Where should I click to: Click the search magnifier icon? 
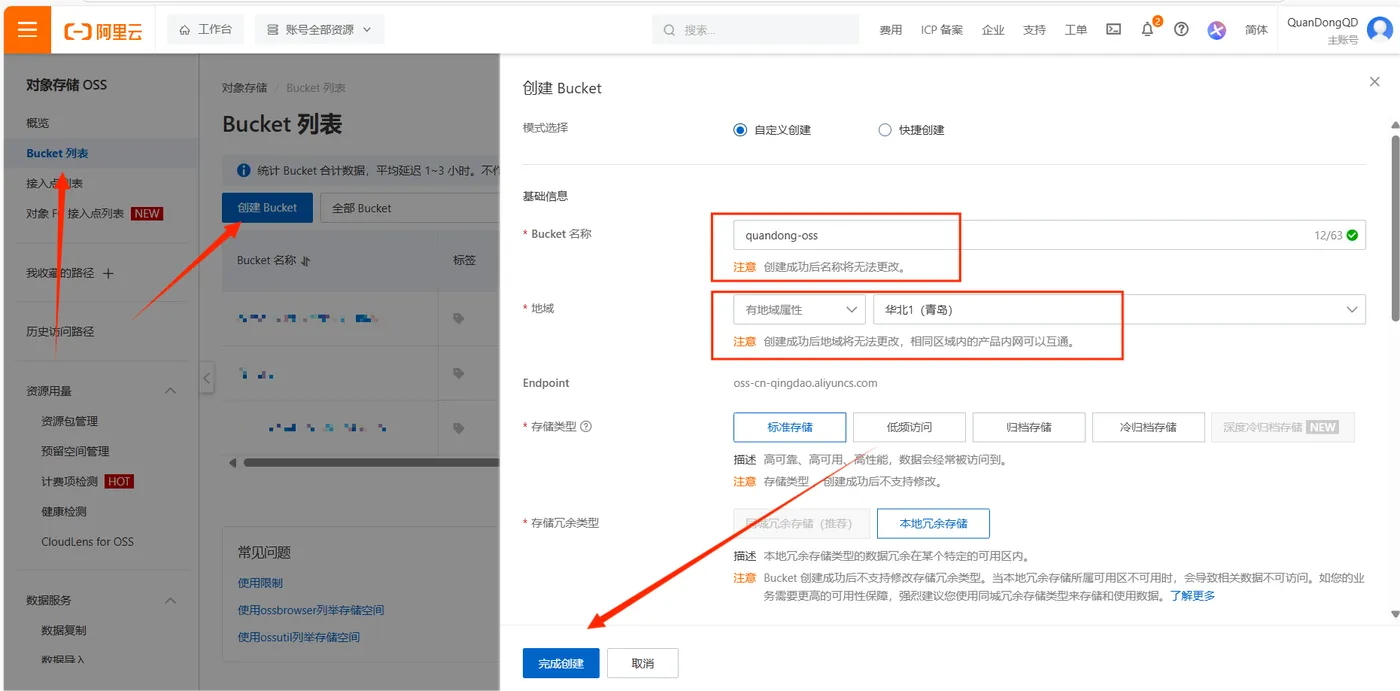tap(670, 30)
